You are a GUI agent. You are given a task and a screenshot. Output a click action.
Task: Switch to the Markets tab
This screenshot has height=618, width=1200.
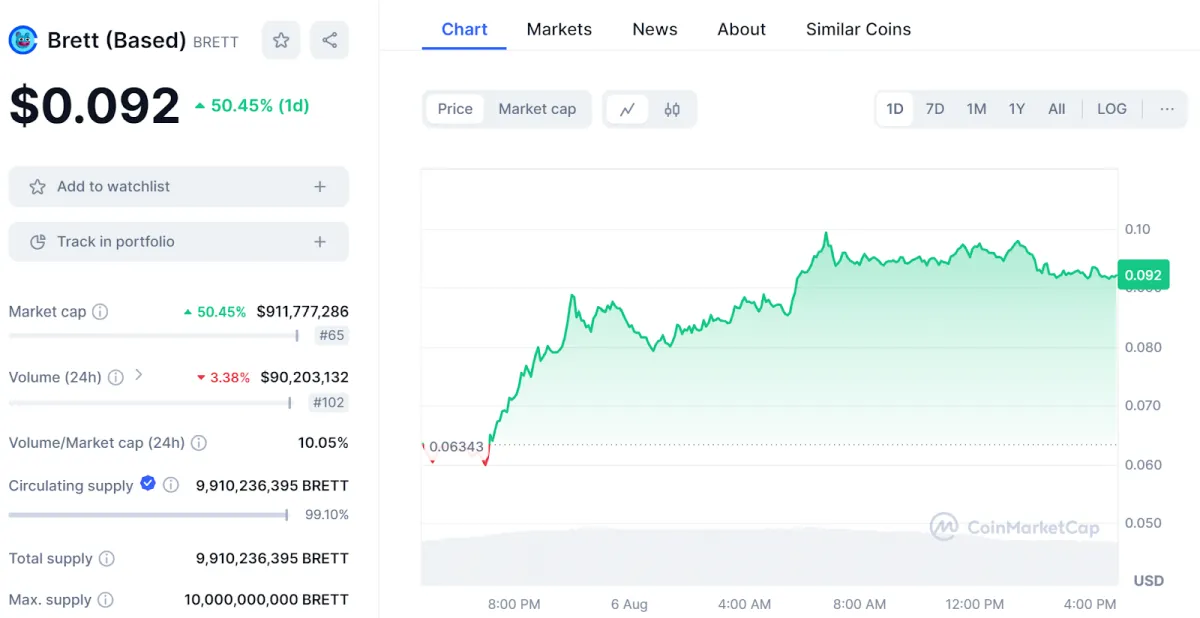559,29
